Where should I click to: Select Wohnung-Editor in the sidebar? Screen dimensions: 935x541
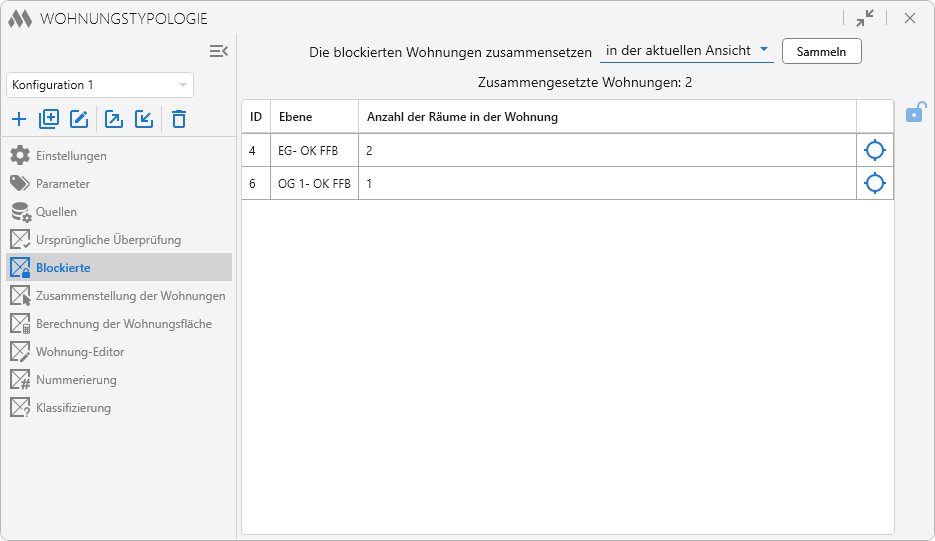pos(80,352)
